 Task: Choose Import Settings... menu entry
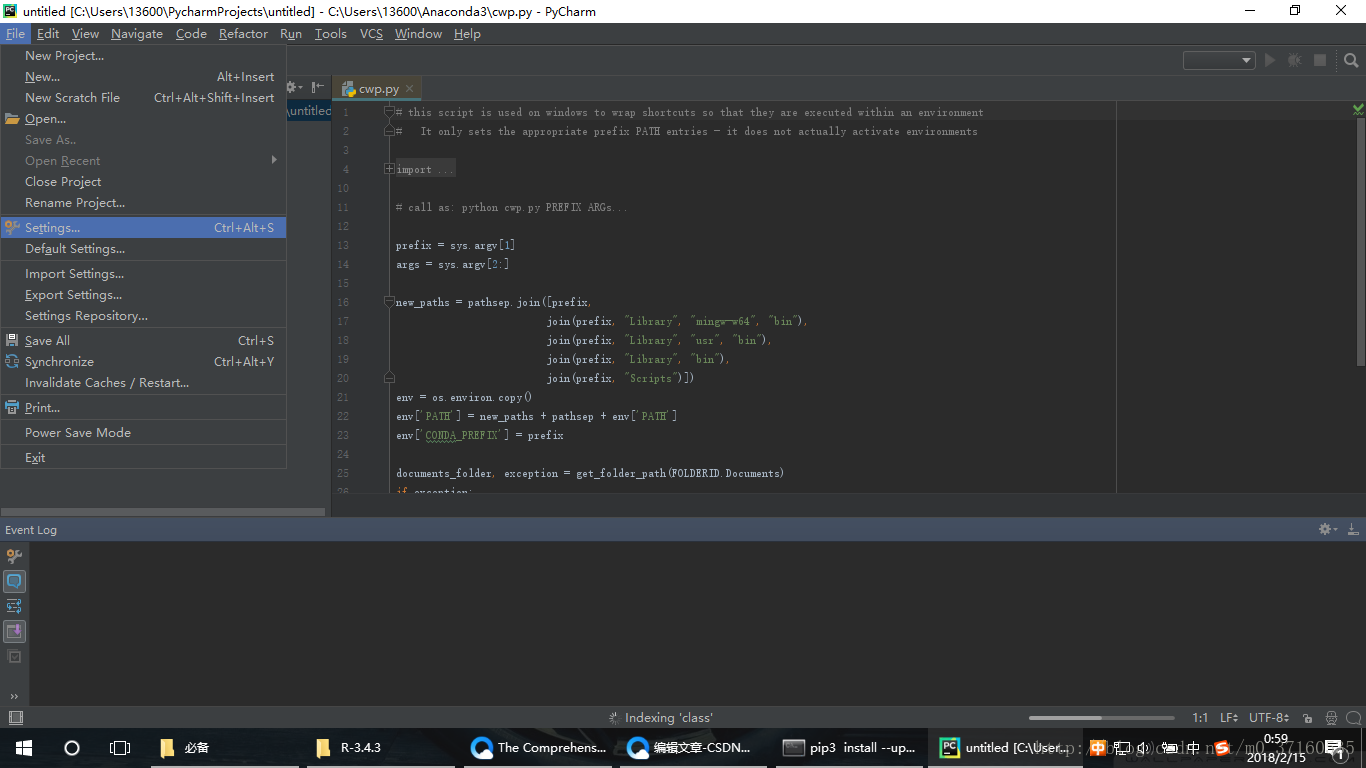click(143, 274)
